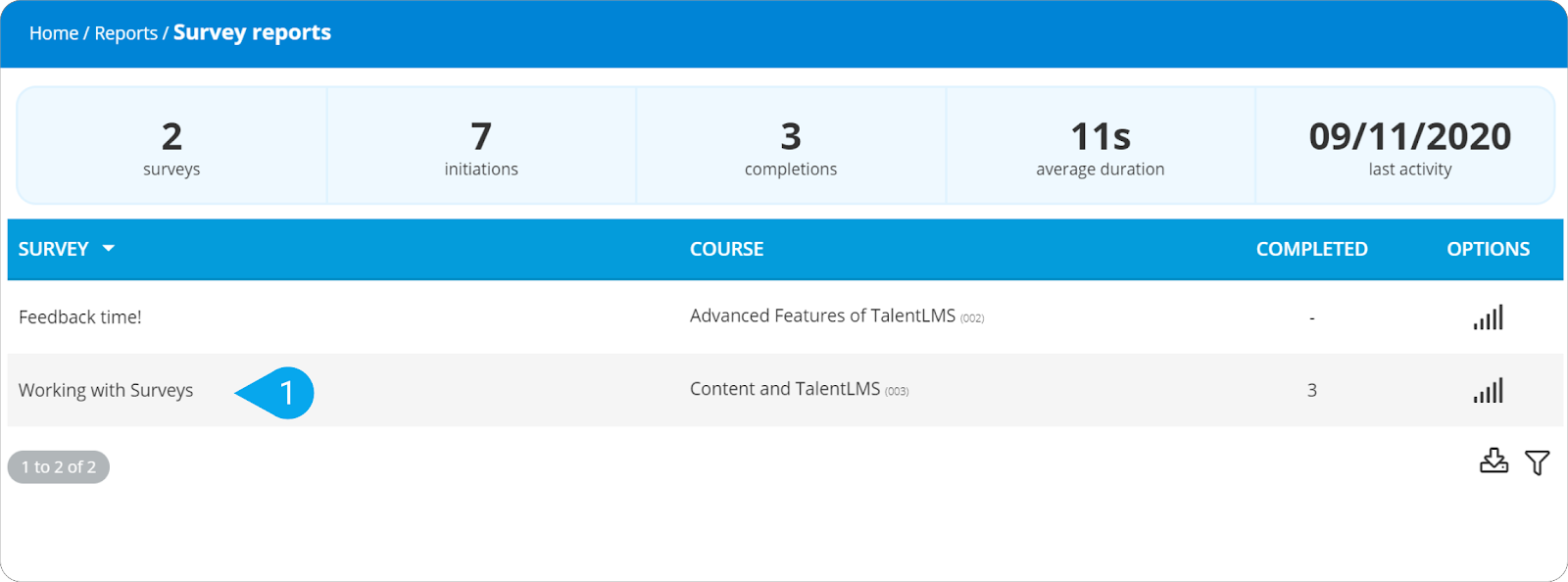Toggle sort arrow beside SURVEY header

coord(109,249)
